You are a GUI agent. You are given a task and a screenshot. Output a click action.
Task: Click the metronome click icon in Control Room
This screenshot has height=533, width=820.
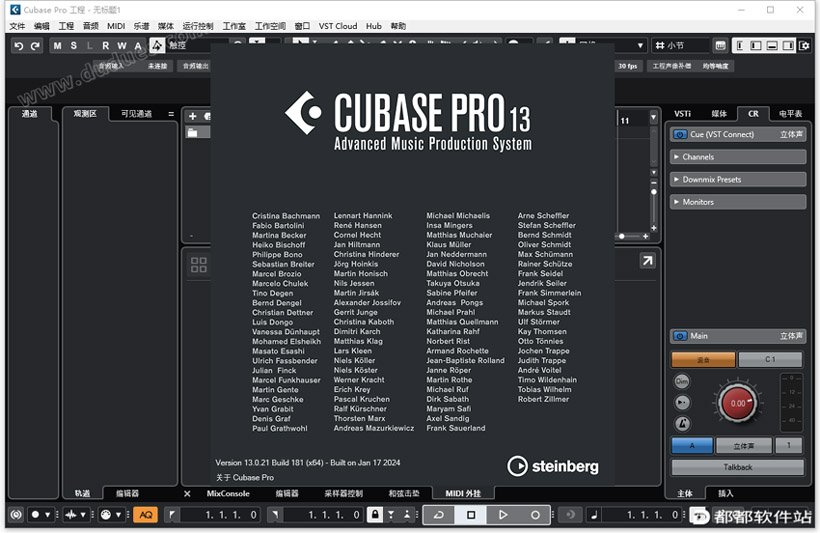point(682,424)
